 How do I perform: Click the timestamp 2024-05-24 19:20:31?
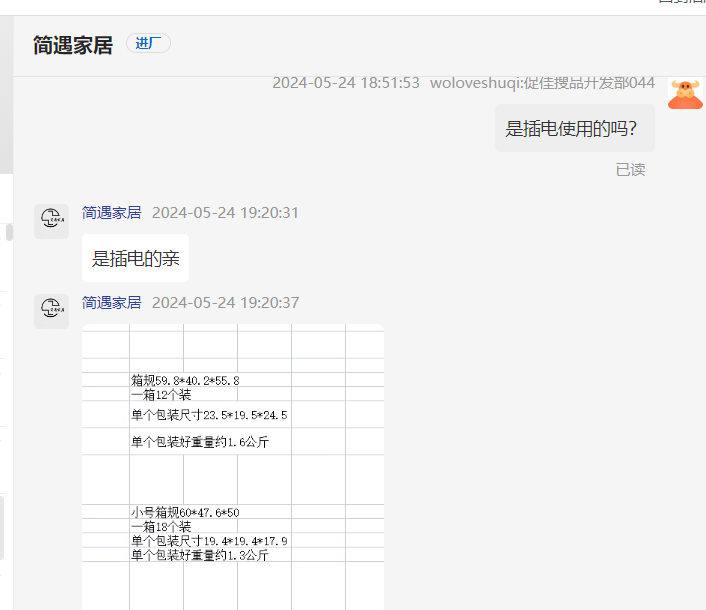(x=225, y=213)
